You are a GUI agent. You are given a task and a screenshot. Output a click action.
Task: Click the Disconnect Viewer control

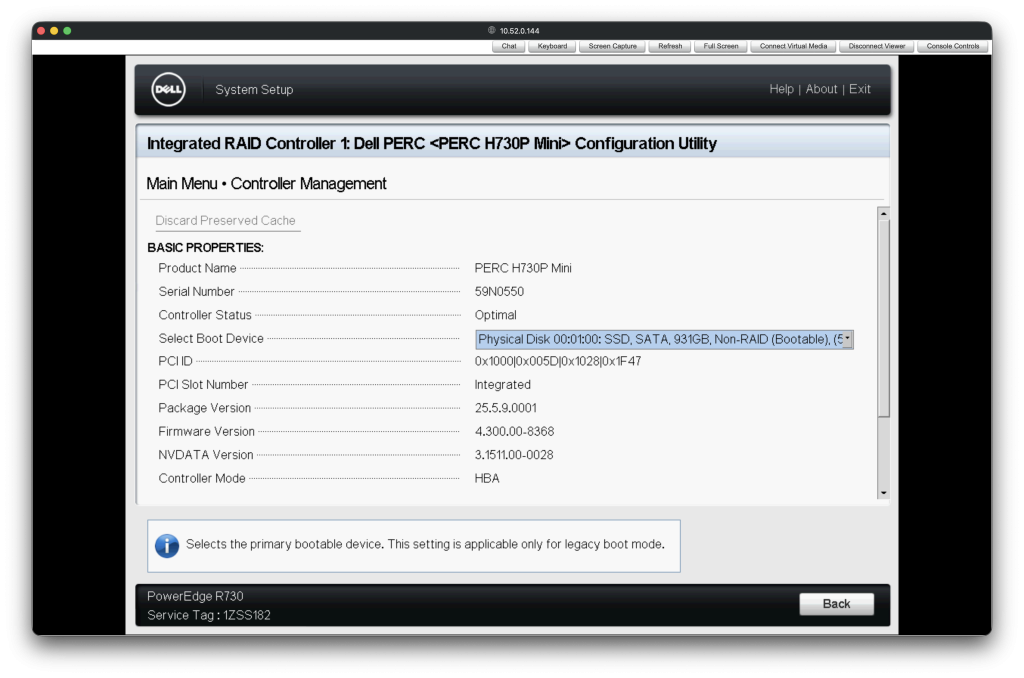875,45
